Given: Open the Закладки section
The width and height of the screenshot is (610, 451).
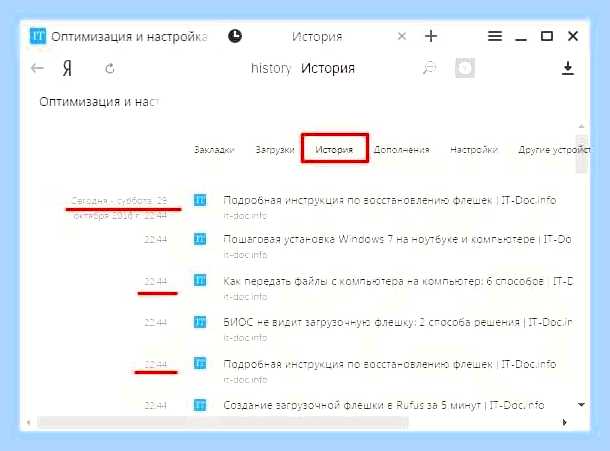Looking at the screenshot, I should (x=214, y=150).
